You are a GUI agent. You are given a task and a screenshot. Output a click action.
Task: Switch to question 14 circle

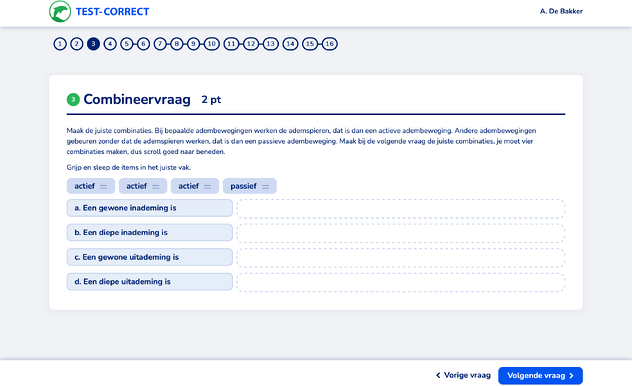[x=290, y=44]
